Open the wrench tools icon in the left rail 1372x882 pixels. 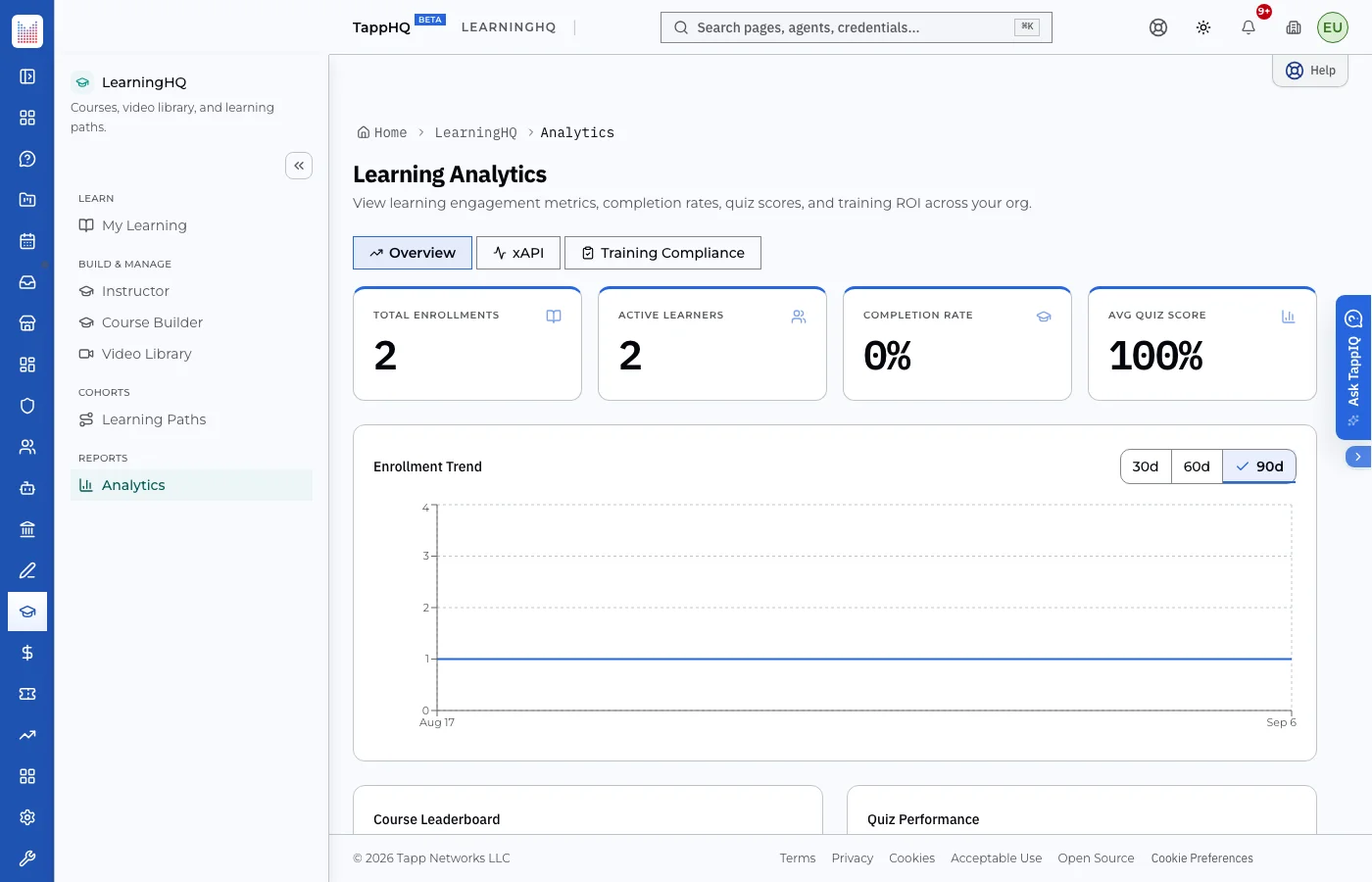(27, 858)
